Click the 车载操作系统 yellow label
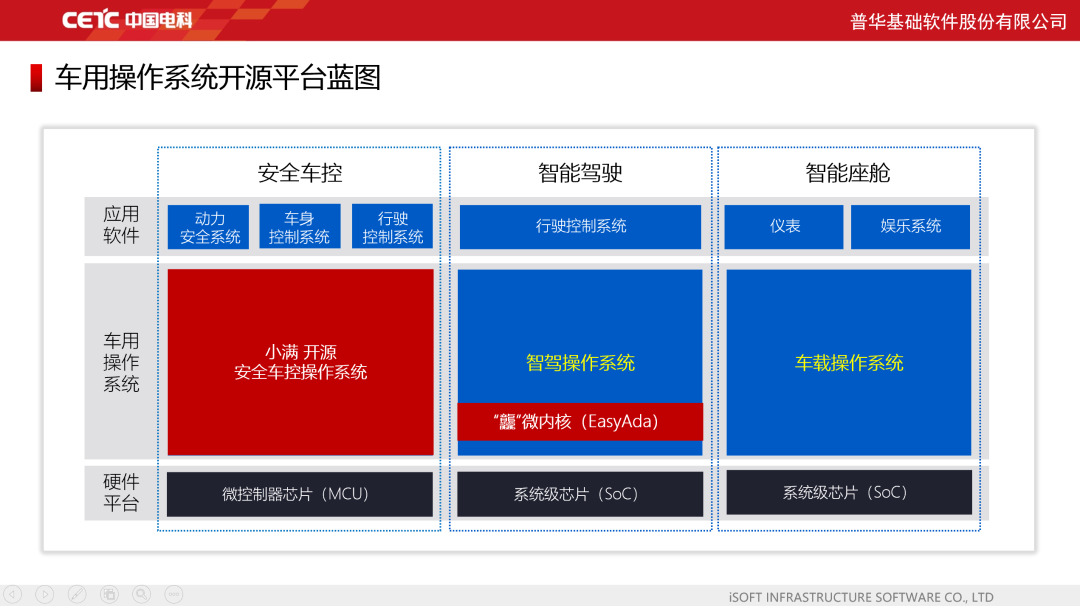1080x606 pixels. tap(849, 363)
